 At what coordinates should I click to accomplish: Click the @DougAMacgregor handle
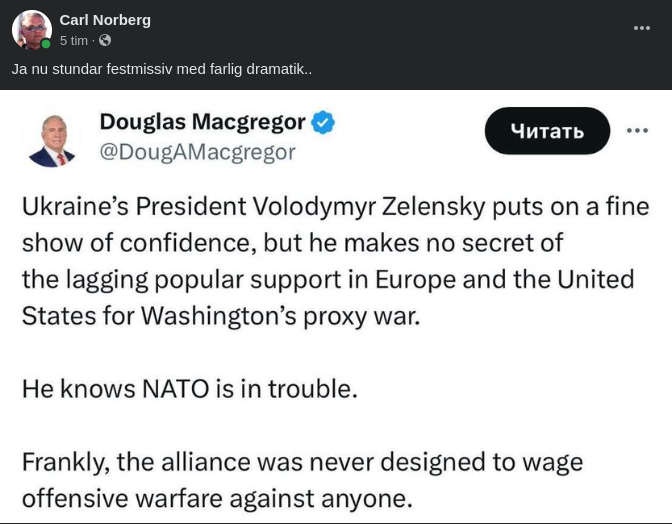point(197,152)
